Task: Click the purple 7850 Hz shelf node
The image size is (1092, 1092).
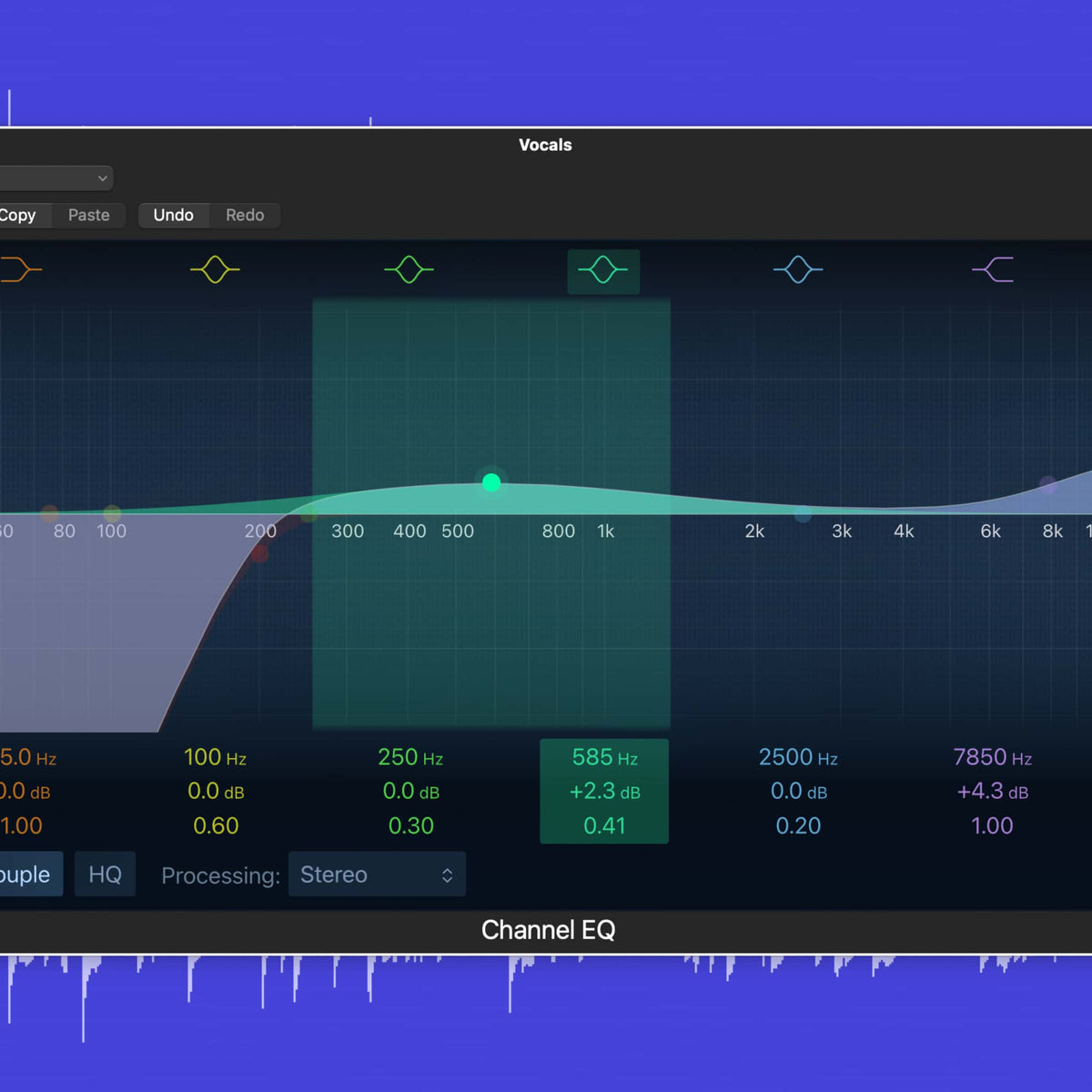Action: (x=1048, y=484)
